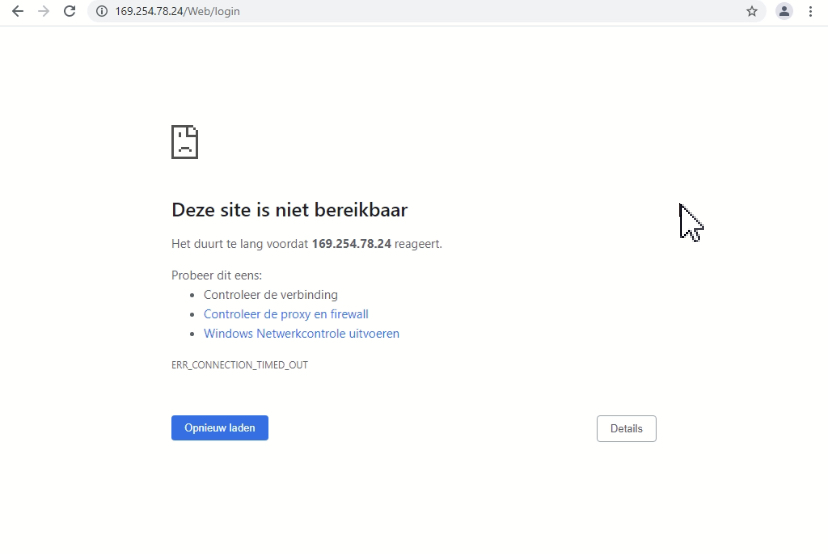This screenshot has height=554, width=828.
Task: Expand the 'Details' button
Action: [626, 428]
